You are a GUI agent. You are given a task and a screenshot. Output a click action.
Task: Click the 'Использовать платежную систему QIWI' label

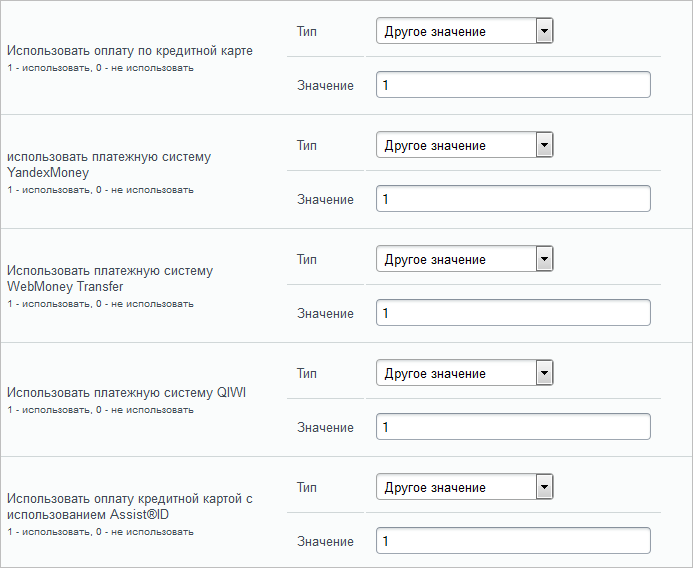click(126, 393)
